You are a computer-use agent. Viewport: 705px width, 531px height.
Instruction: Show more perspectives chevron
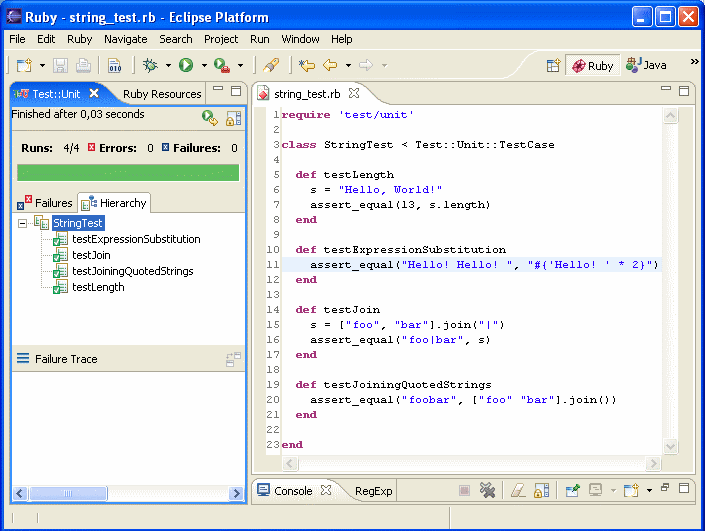coord(695,61)
